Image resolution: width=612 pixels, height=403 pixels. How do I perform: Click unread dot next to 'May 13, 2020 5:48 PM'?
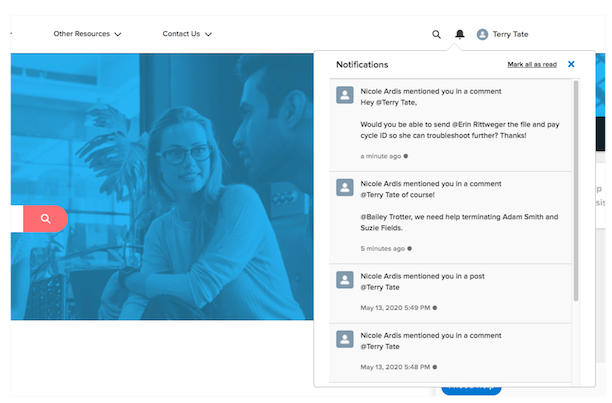tap(435, 367)
